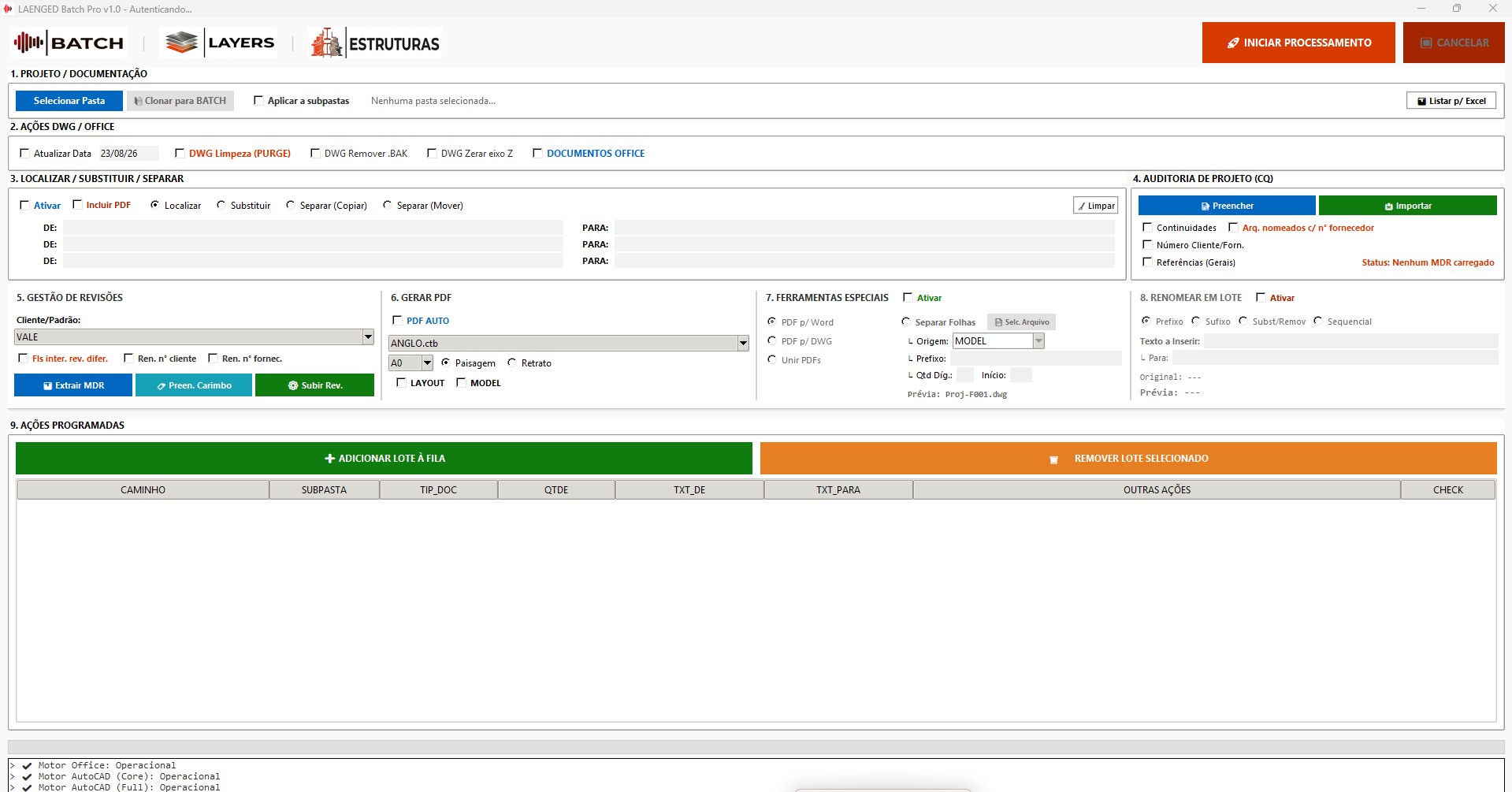Screen dimensions: 1512x792
Task: Check the LAYOUT option
Action: tap(401, 382)
